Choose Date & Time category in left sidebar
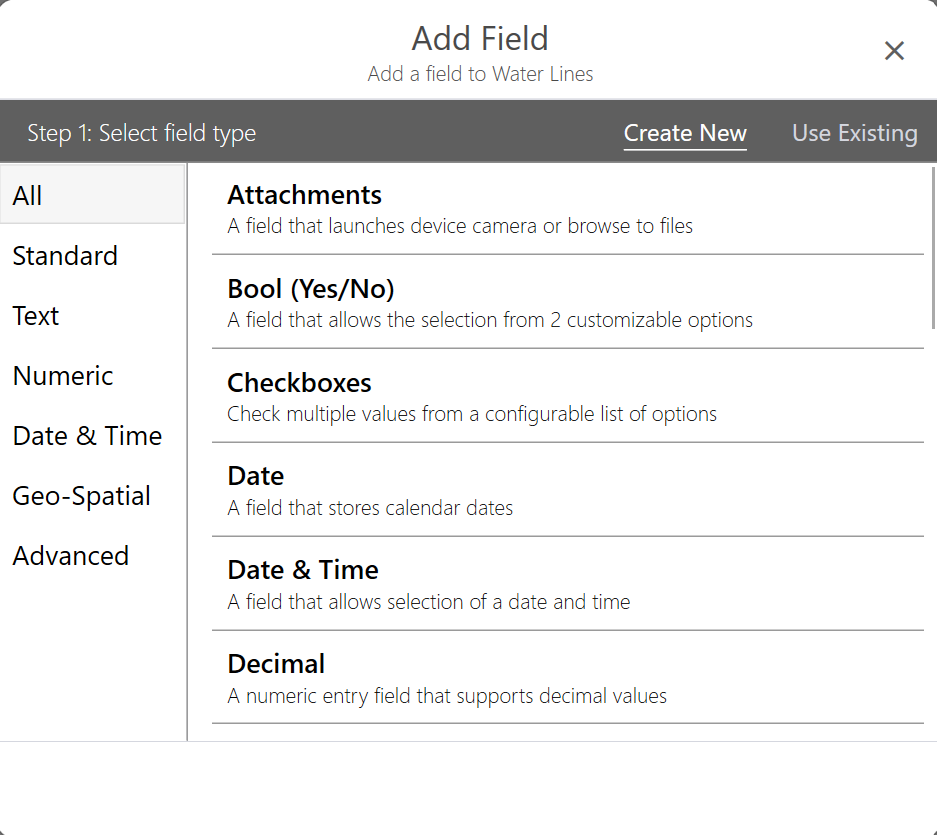 (87, 436)
